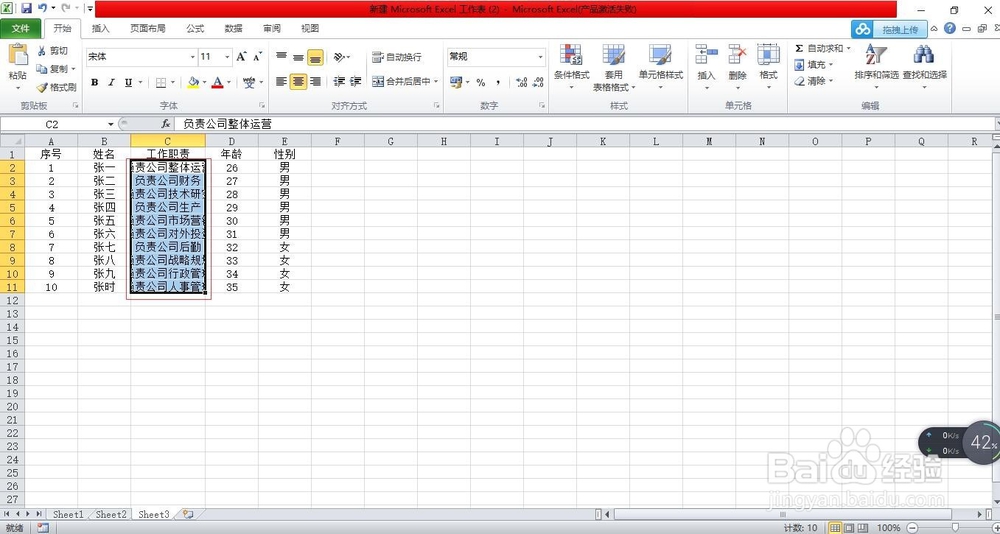Click the fx insert function button
The height and width of the screenshot is (534, 1000).
tap(166, 124)
